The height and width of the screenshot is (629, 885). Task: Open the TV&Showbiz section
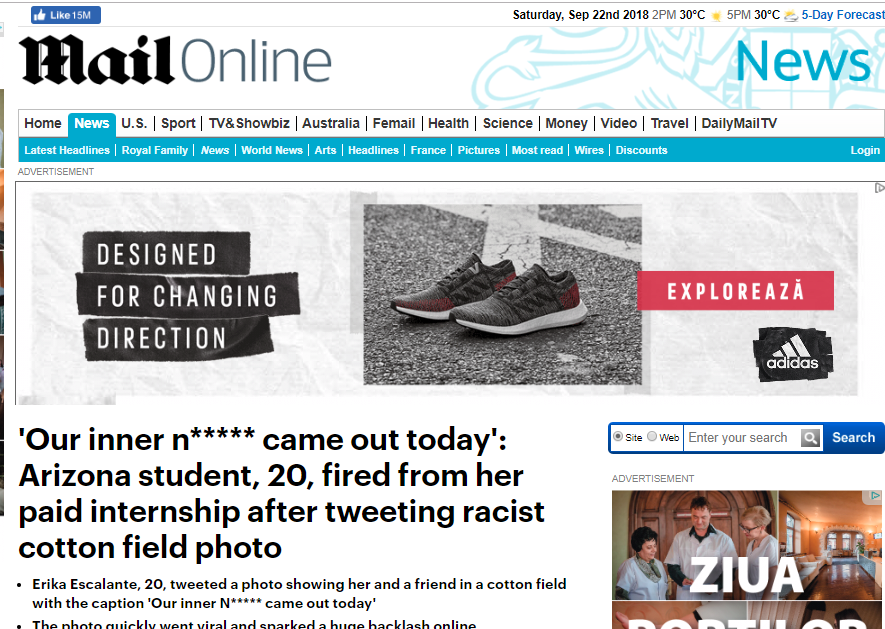(249, 123)
